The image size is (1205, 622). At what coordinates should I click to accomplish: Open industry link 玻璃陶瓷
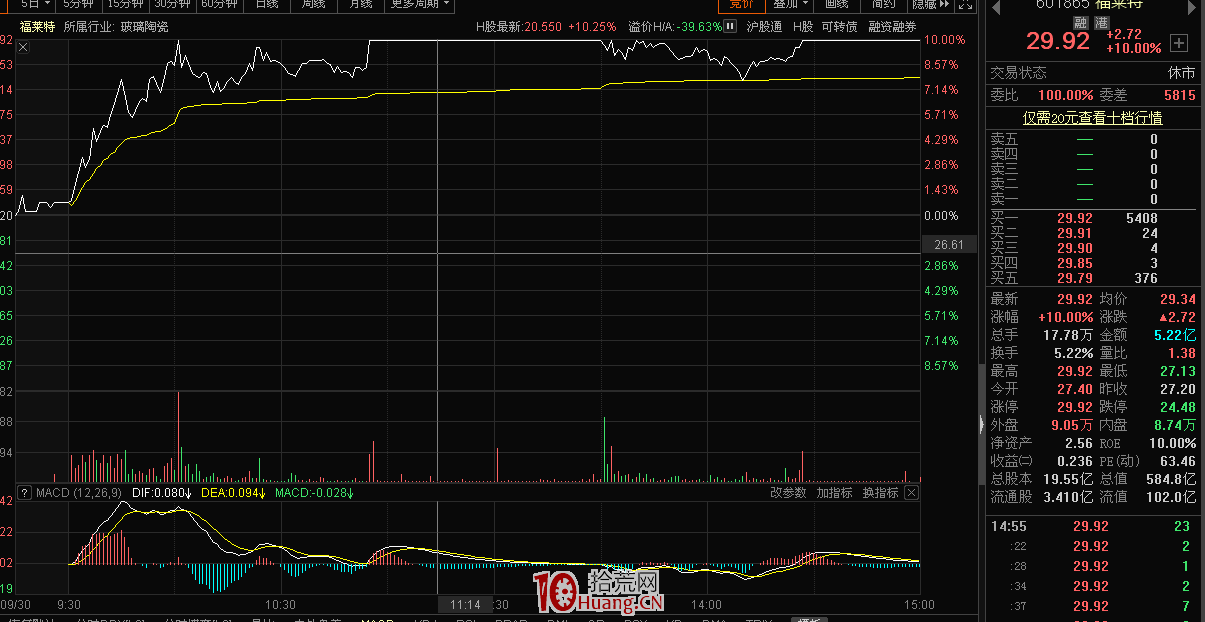(x=144, y=27)
